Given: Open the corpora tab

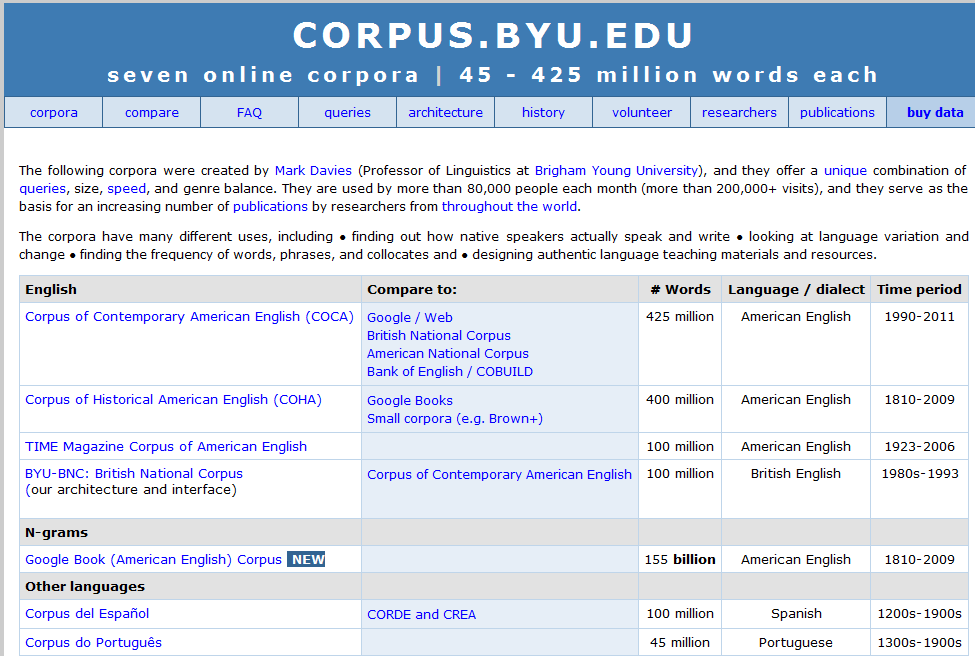Looking at the screenshot, I should [53, 113].
